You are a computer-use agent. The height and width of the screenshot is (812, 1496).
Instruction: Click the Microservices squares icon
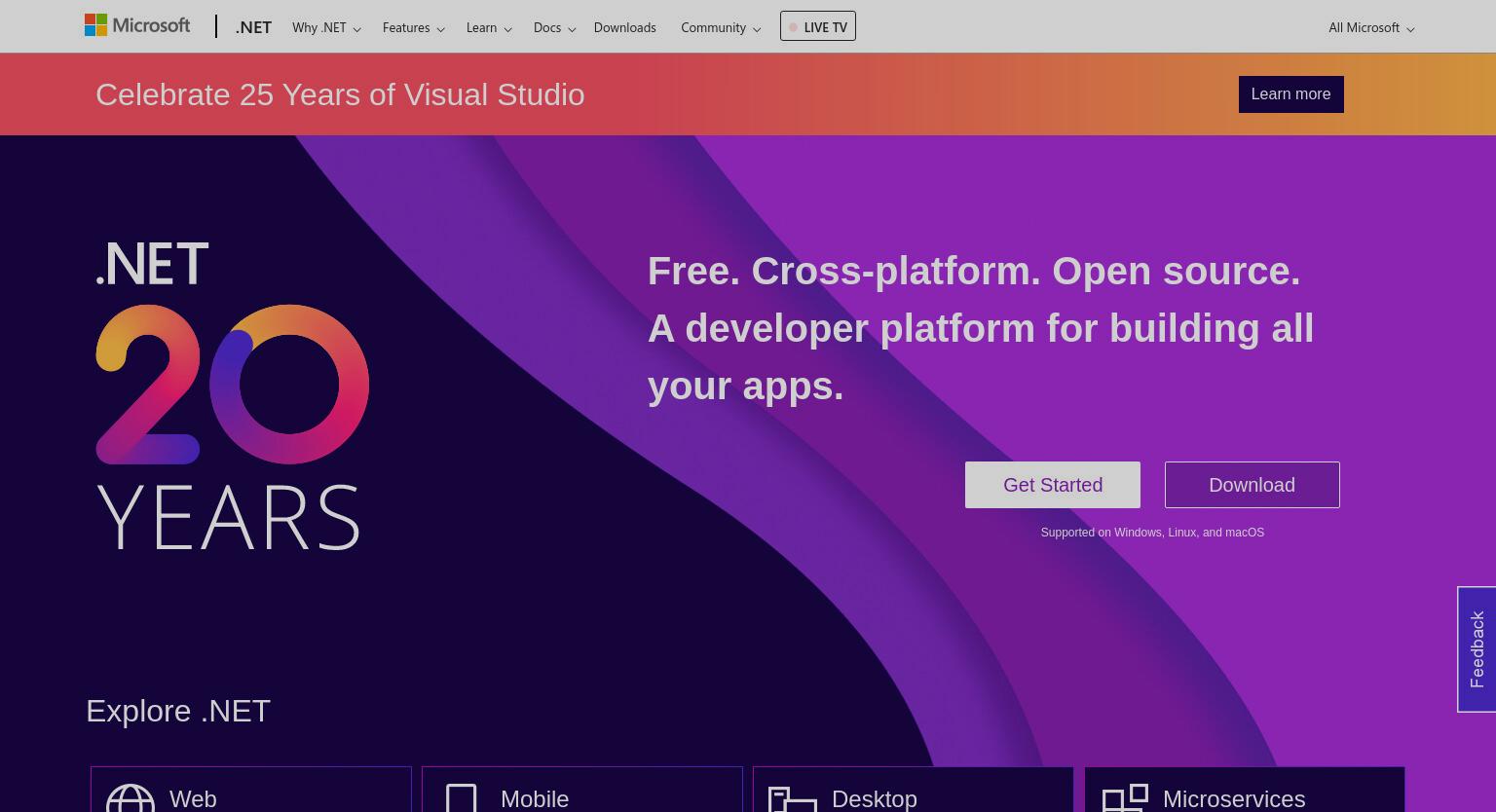point(1125,797)
